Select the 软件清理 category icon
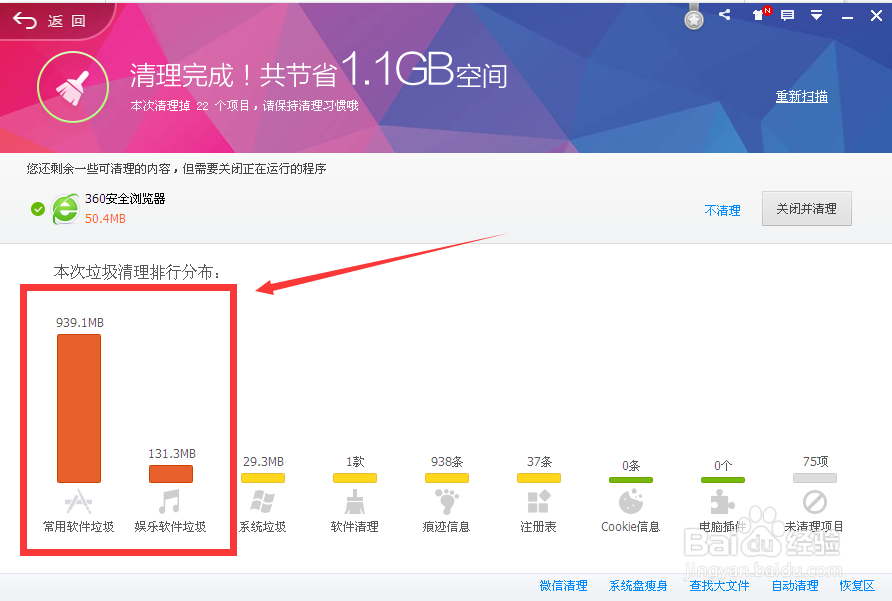892x601 pixels. coord(355,500)
